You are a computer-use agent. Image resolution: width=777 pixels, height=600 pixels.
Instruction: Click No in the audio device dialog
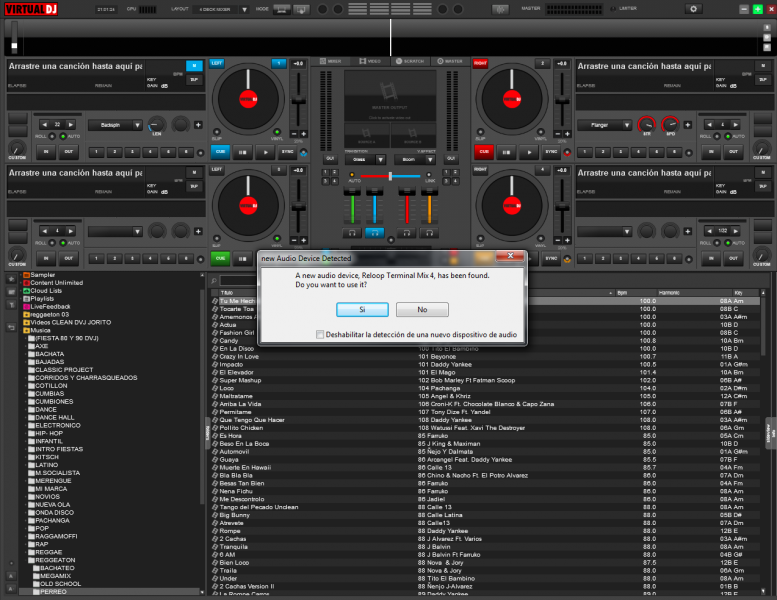[422, 309]
